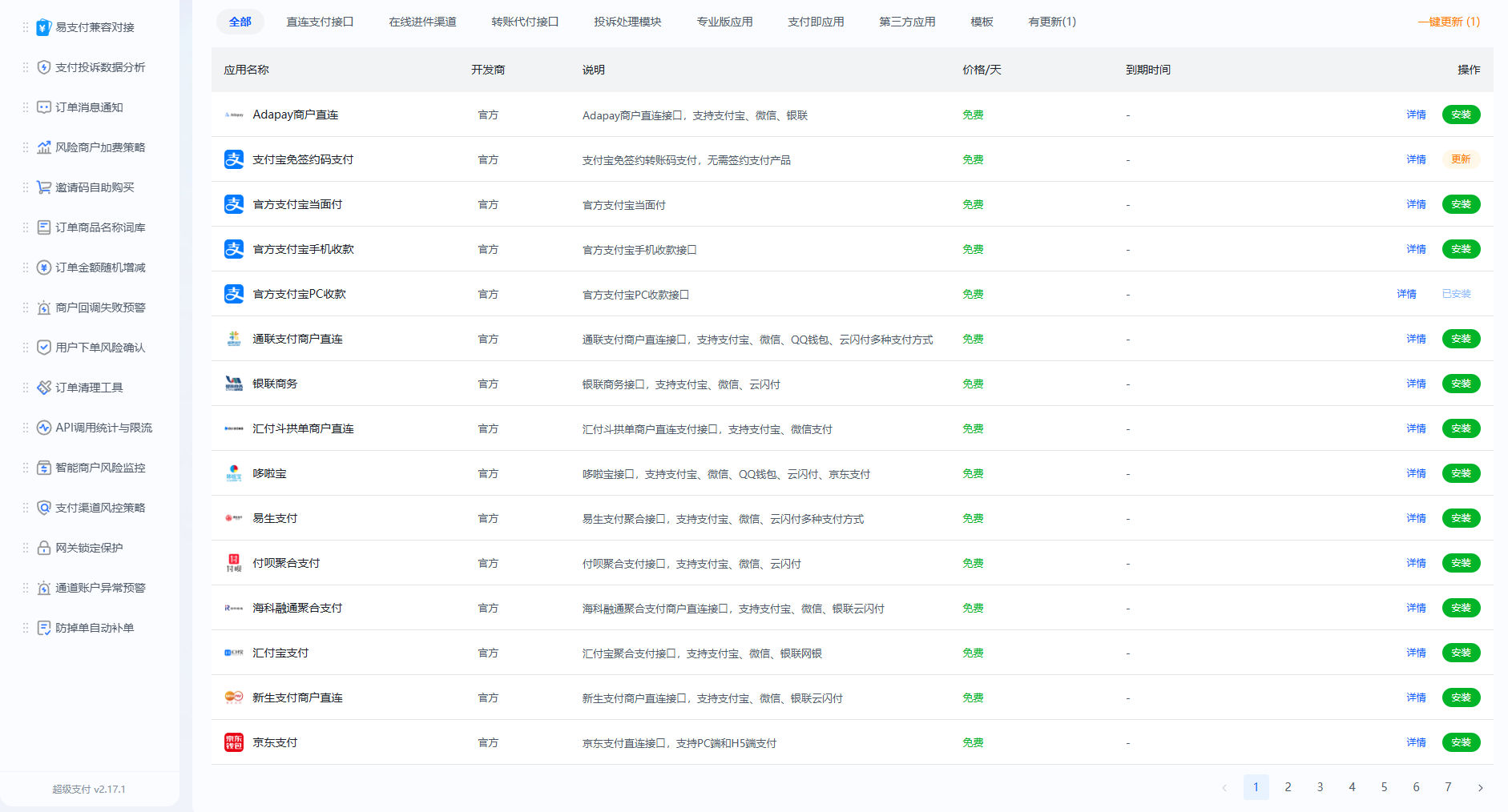Update the 支付宝免签约码支付 app
Image resolution: width=1508 pixels, height=812 pixels.
coord(1461,159)
